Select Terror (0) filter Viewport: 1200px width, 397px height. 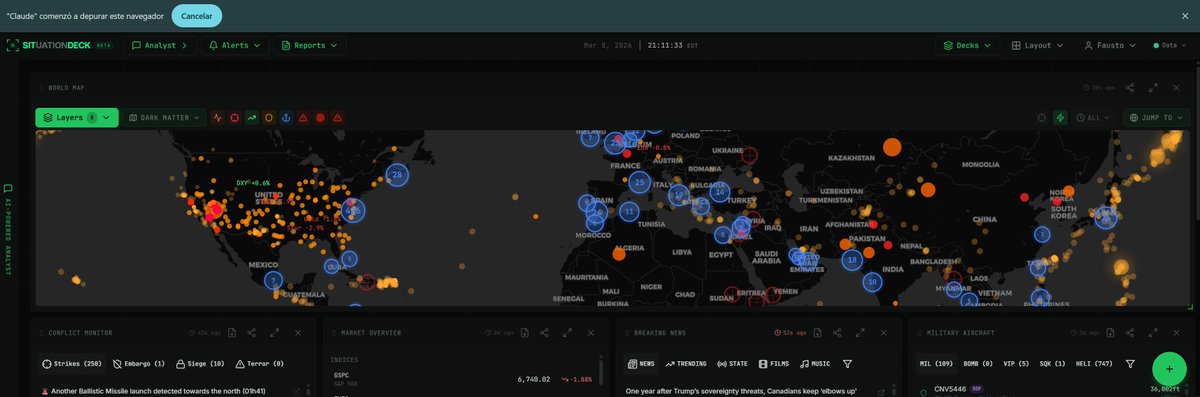(259, 364)
